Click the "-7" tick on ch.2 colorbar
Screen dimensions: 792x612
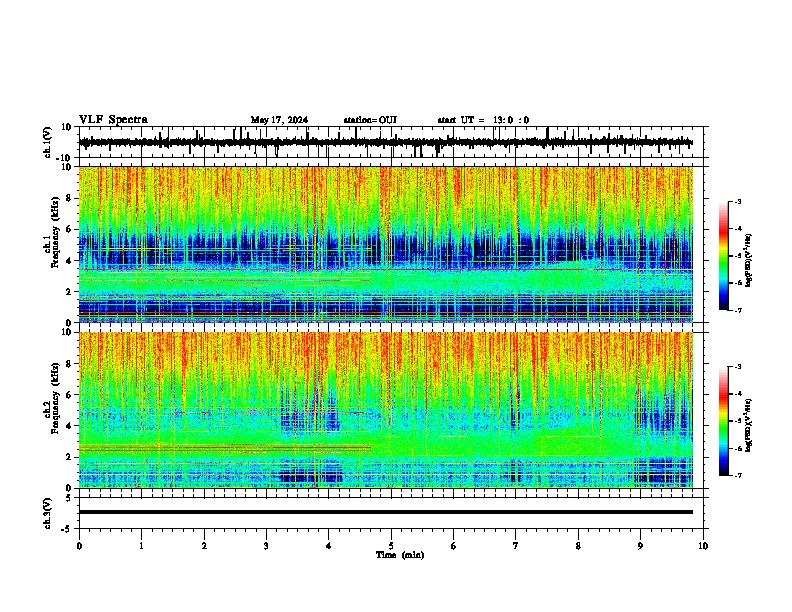[x=737, y=475]
